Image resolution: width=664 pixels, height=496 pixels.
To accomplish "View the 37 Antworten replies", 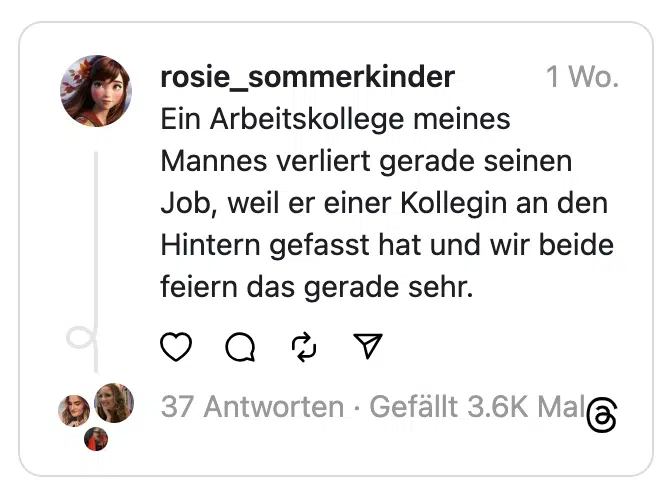I will 252,407.
